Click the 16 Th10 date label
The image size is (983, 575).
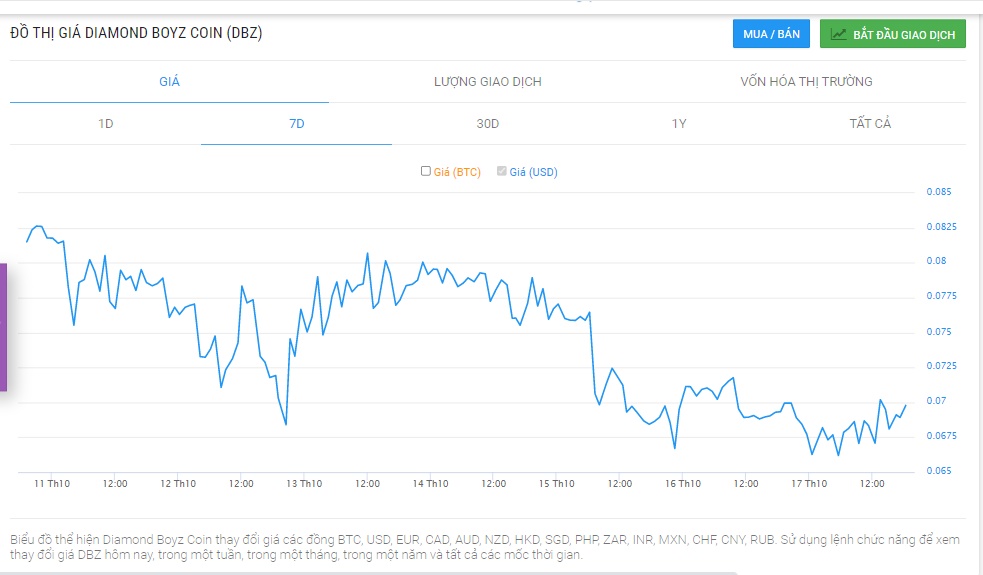pos(683,483)
